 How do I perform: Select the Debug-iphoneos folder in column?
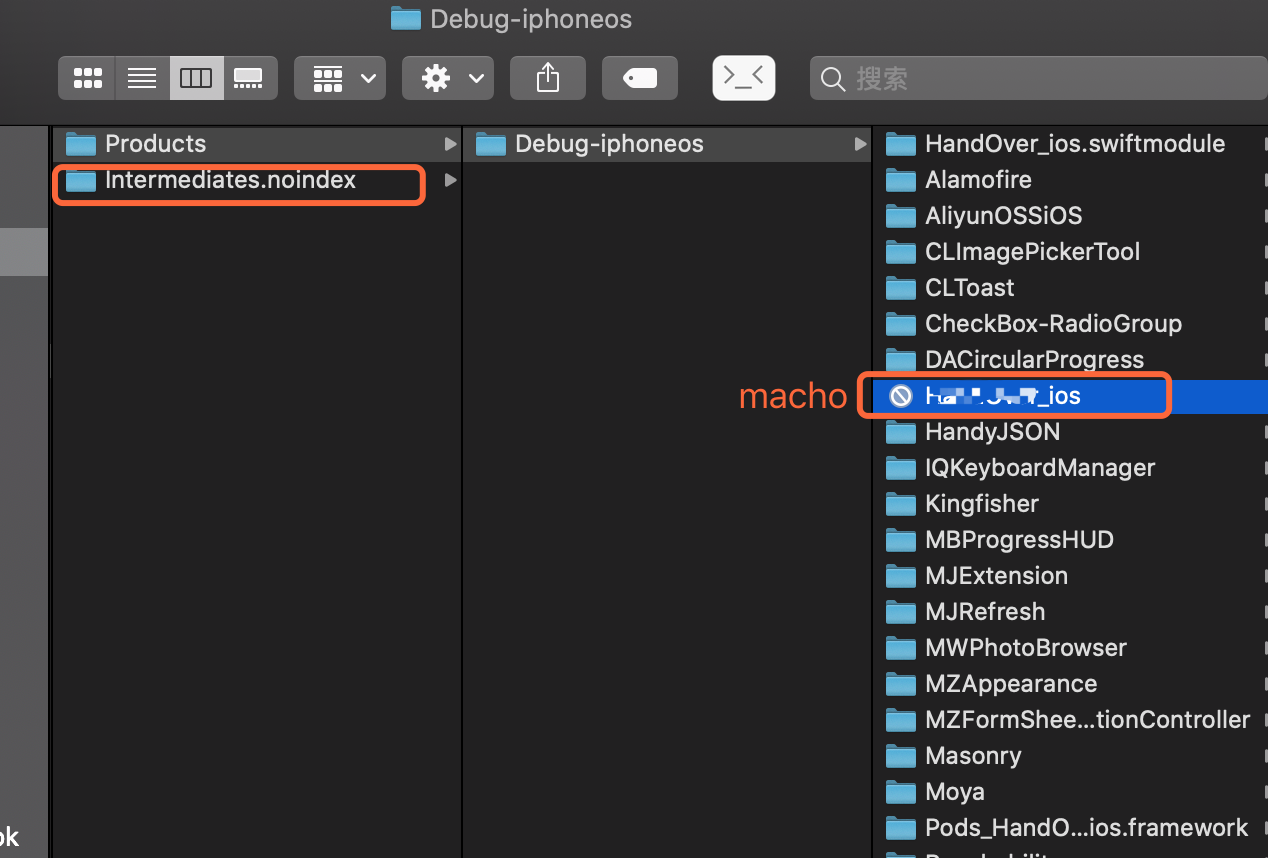(667, 144)
